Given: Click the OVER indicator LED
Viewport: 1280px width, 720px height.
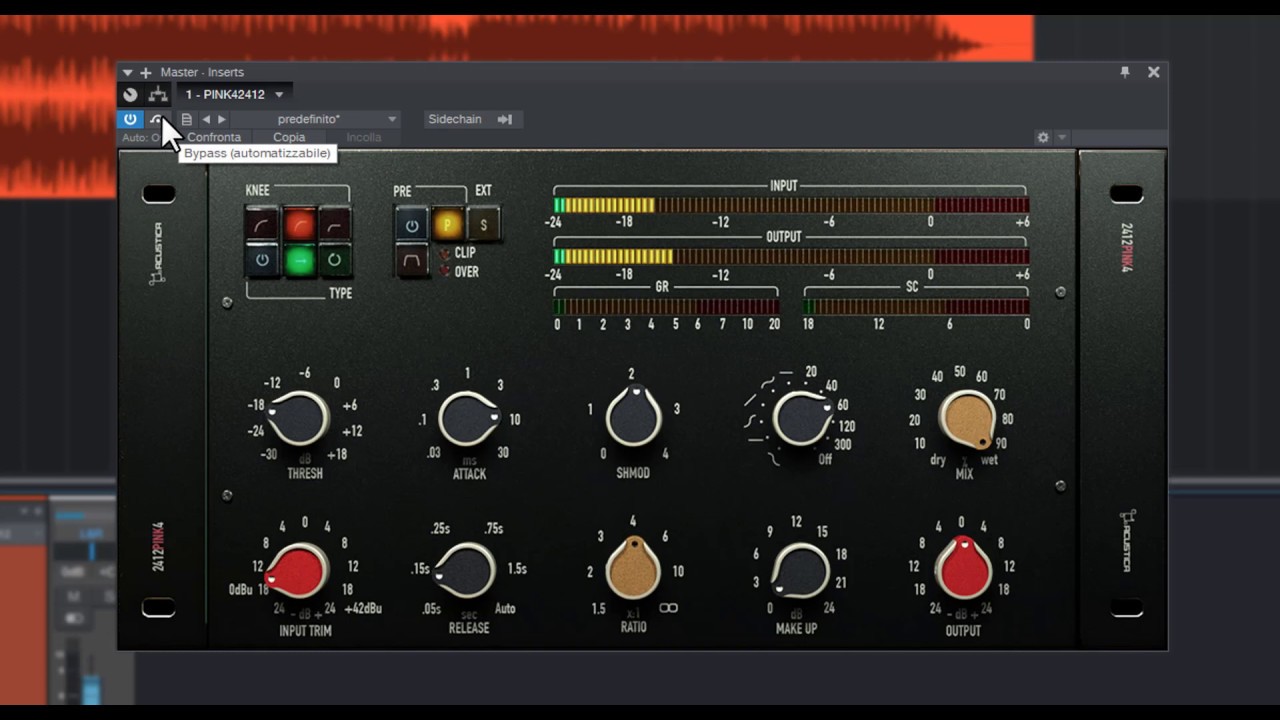Looking at the screenshot, I should coord(445,272).
